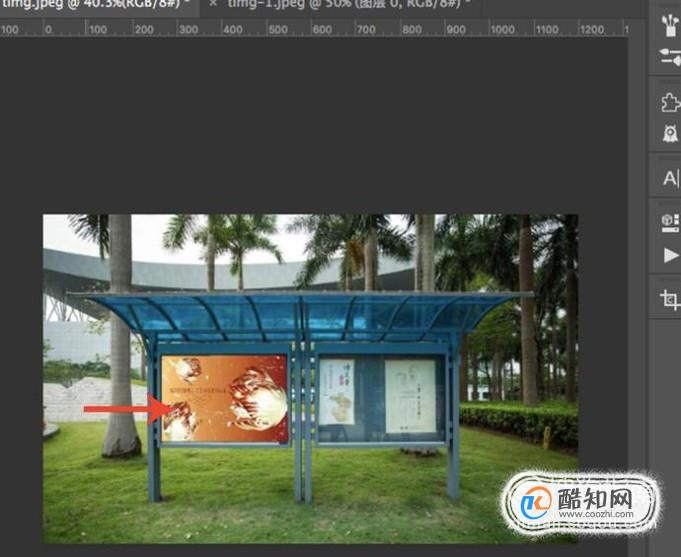Open the crop-marks panel icon
This screenshot has width=681, height=557.
pyautogui.click(x=670, y=300)
